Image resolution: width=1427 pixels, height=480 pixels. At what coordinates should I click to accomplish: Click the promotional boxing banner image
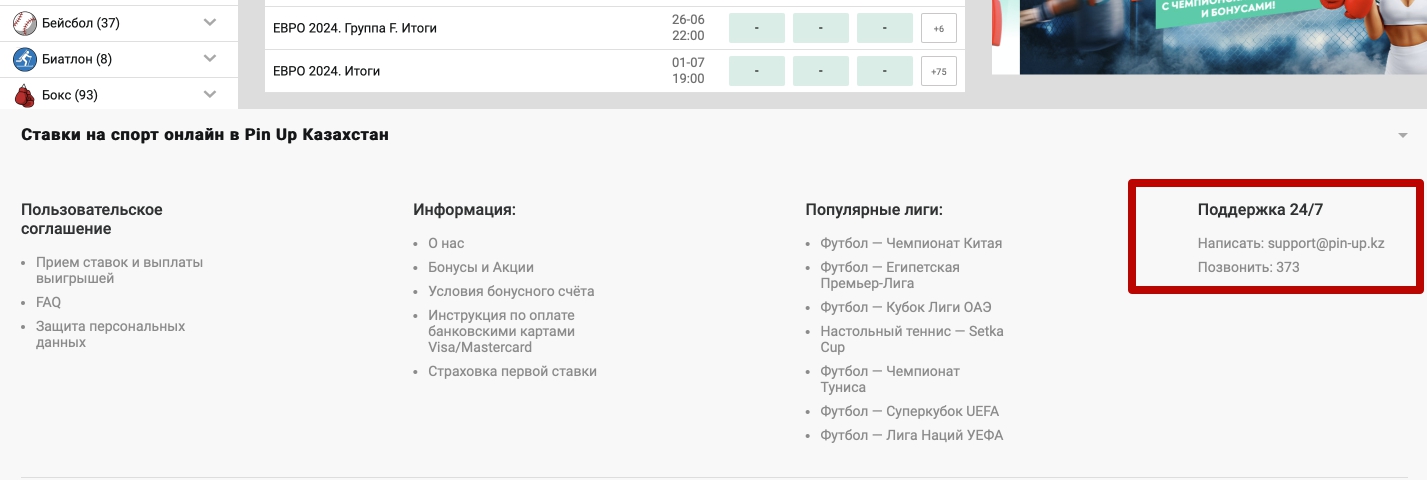click(1209, 37)
